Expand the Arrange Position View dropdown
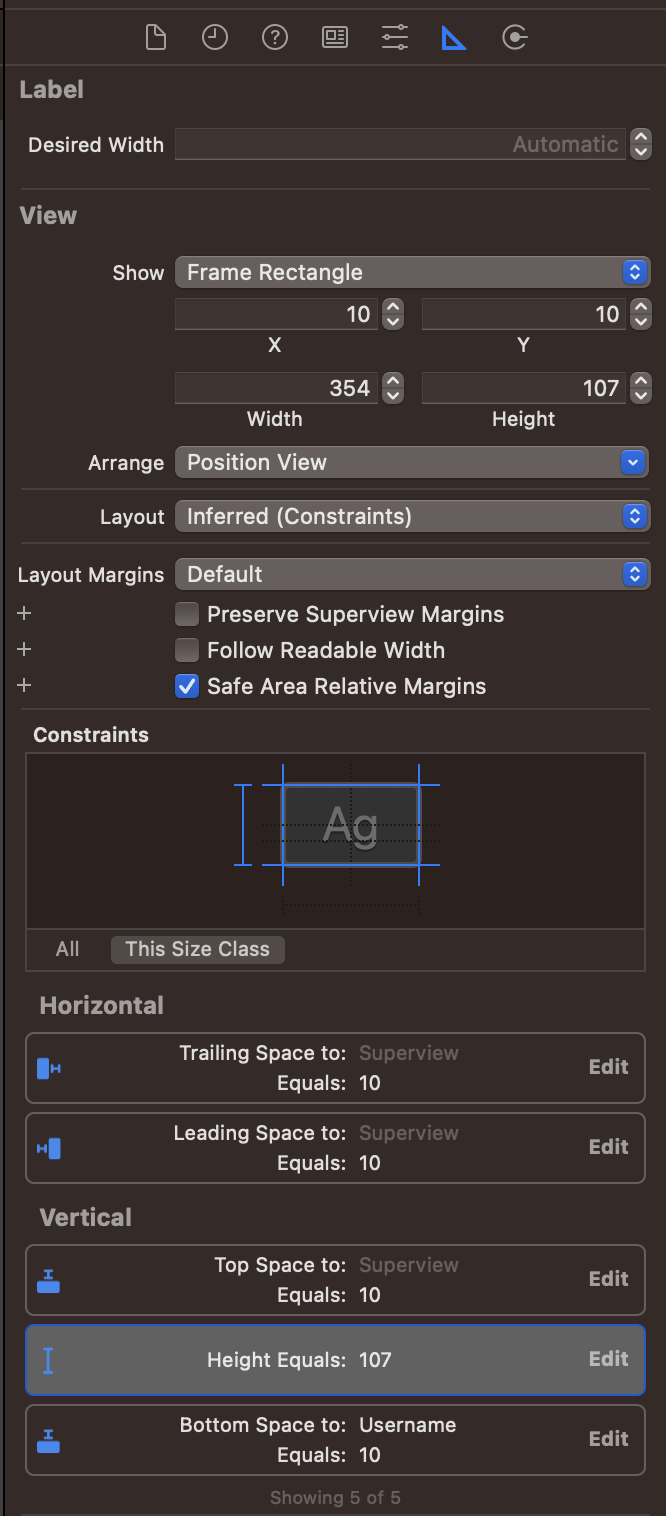666x1516 pixels. coord(412,462)
